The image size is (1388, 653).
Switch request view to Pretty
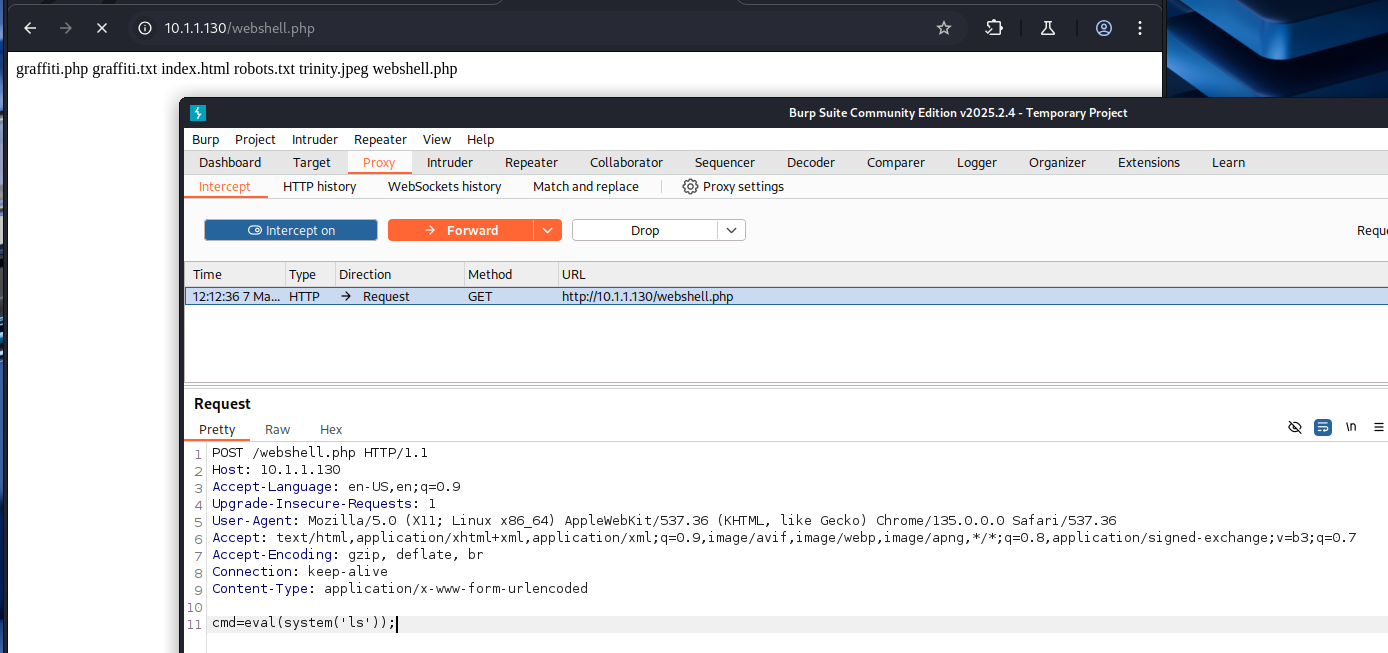click(217, 429)
